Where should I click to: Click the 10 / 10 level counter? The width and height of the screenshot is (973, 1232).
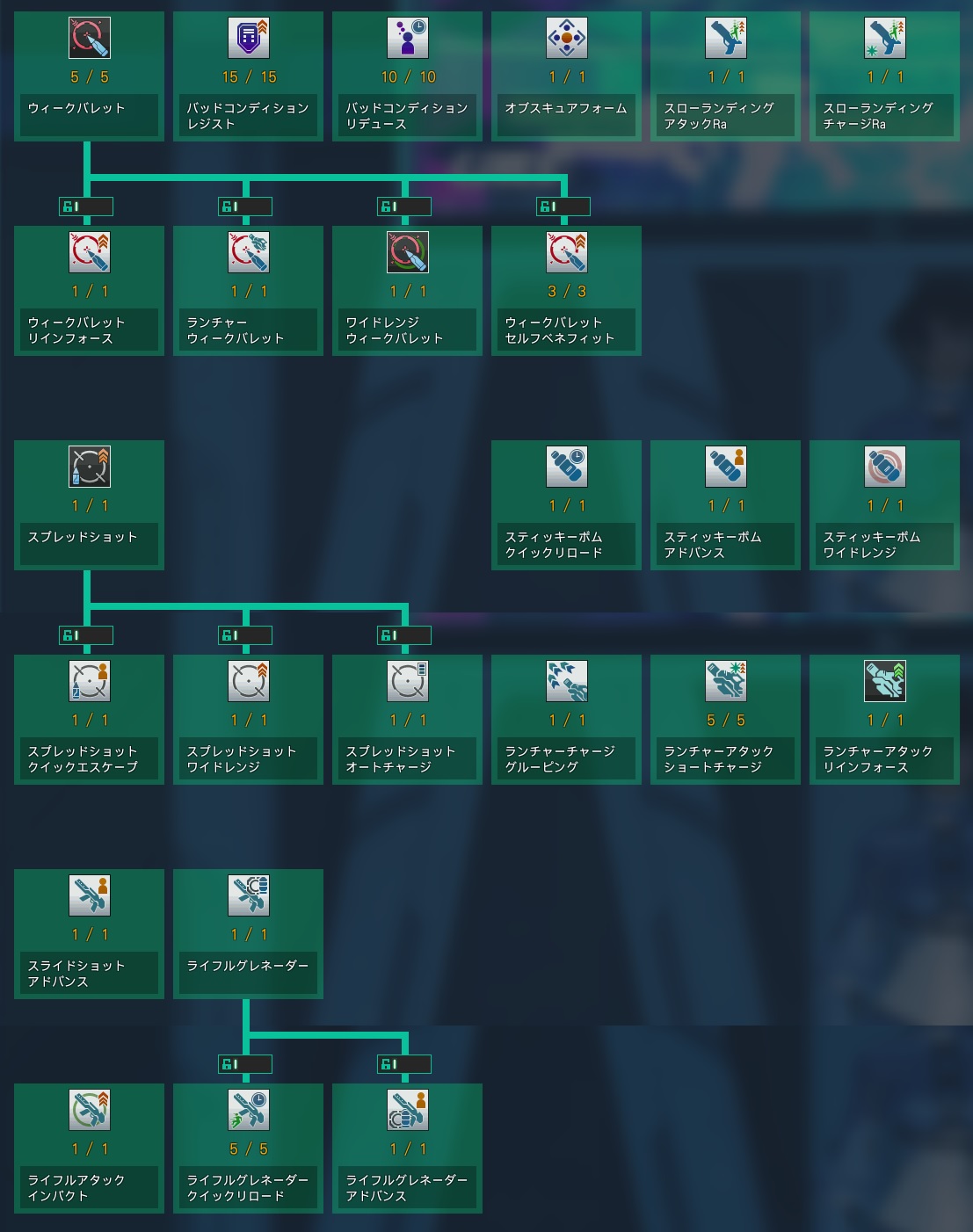(x=408, y=77)
